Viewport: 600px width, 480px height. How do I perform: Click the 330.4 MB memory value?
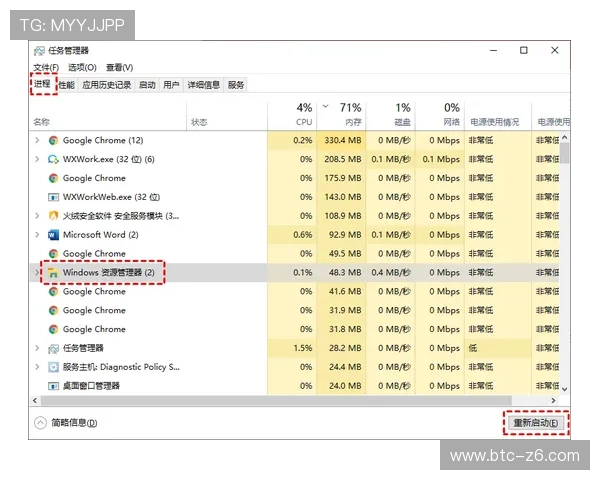pos(343,140)
